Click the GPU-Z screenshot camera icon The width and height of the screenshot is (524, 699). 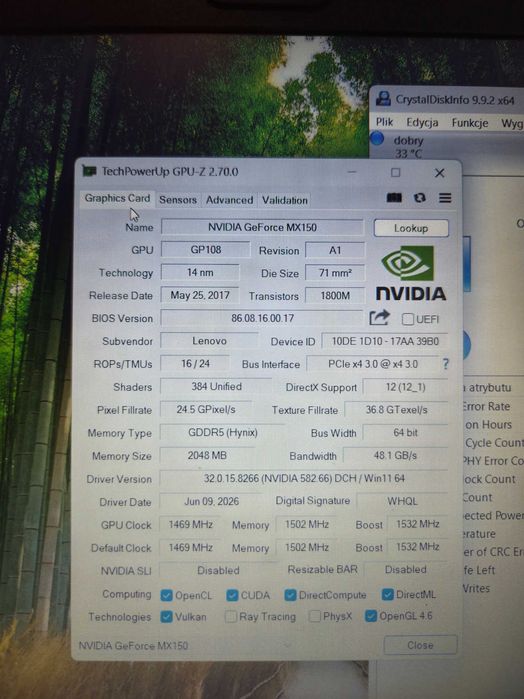(394, 197)
